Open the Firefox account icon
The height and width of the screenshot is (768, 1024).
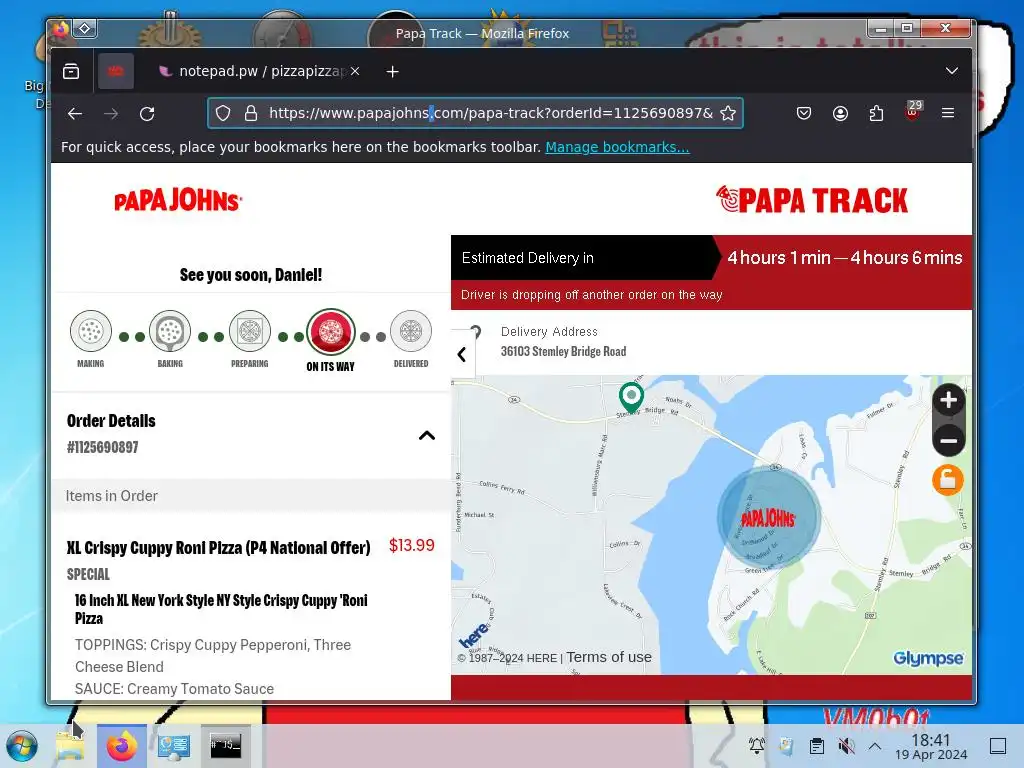click(x=840, y=114)
